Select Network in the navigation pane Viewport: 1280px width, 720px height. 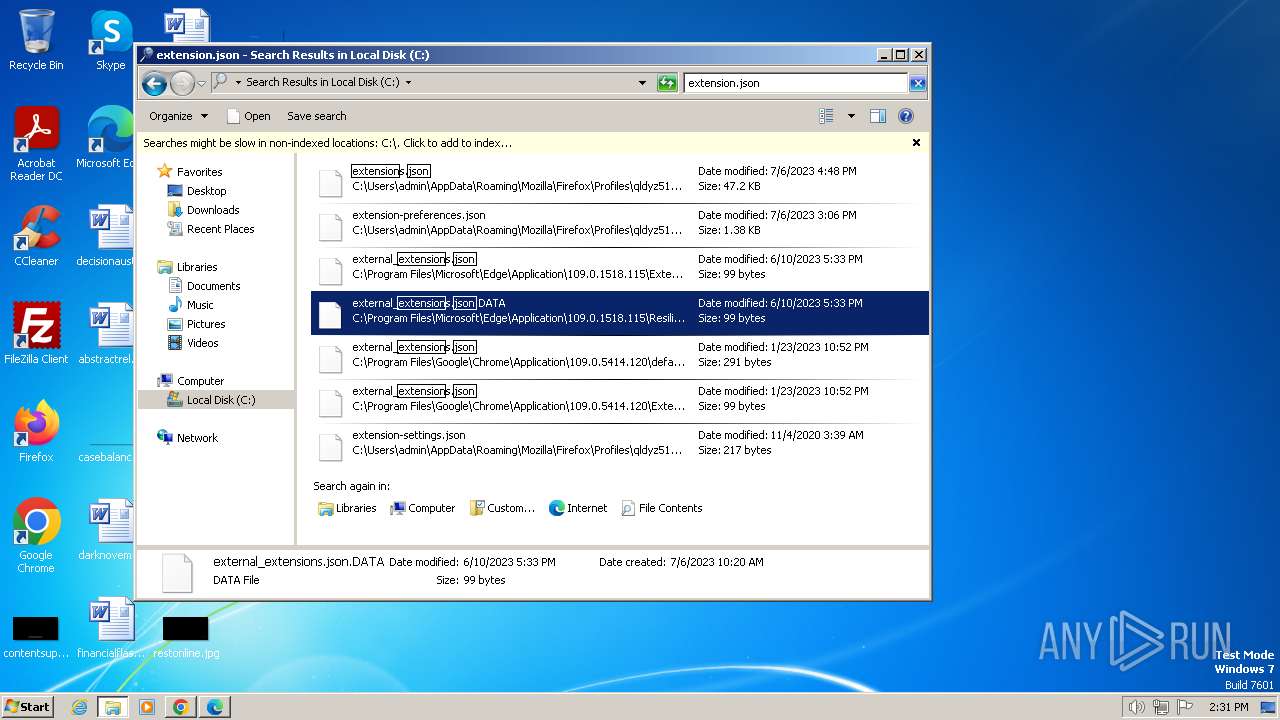[197, 438]
